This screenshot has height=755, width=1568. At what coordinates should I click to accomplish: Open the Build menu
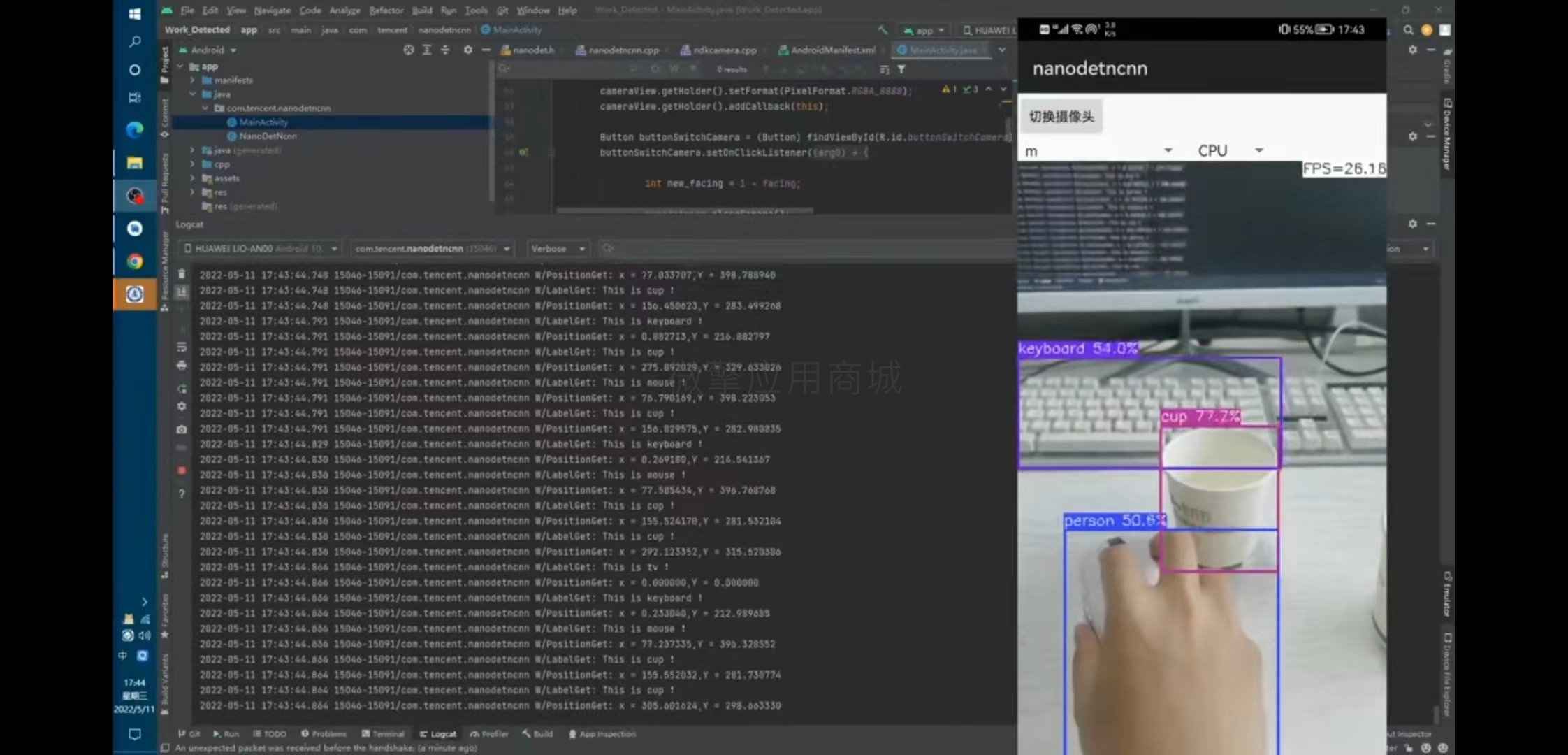(422, 10)
